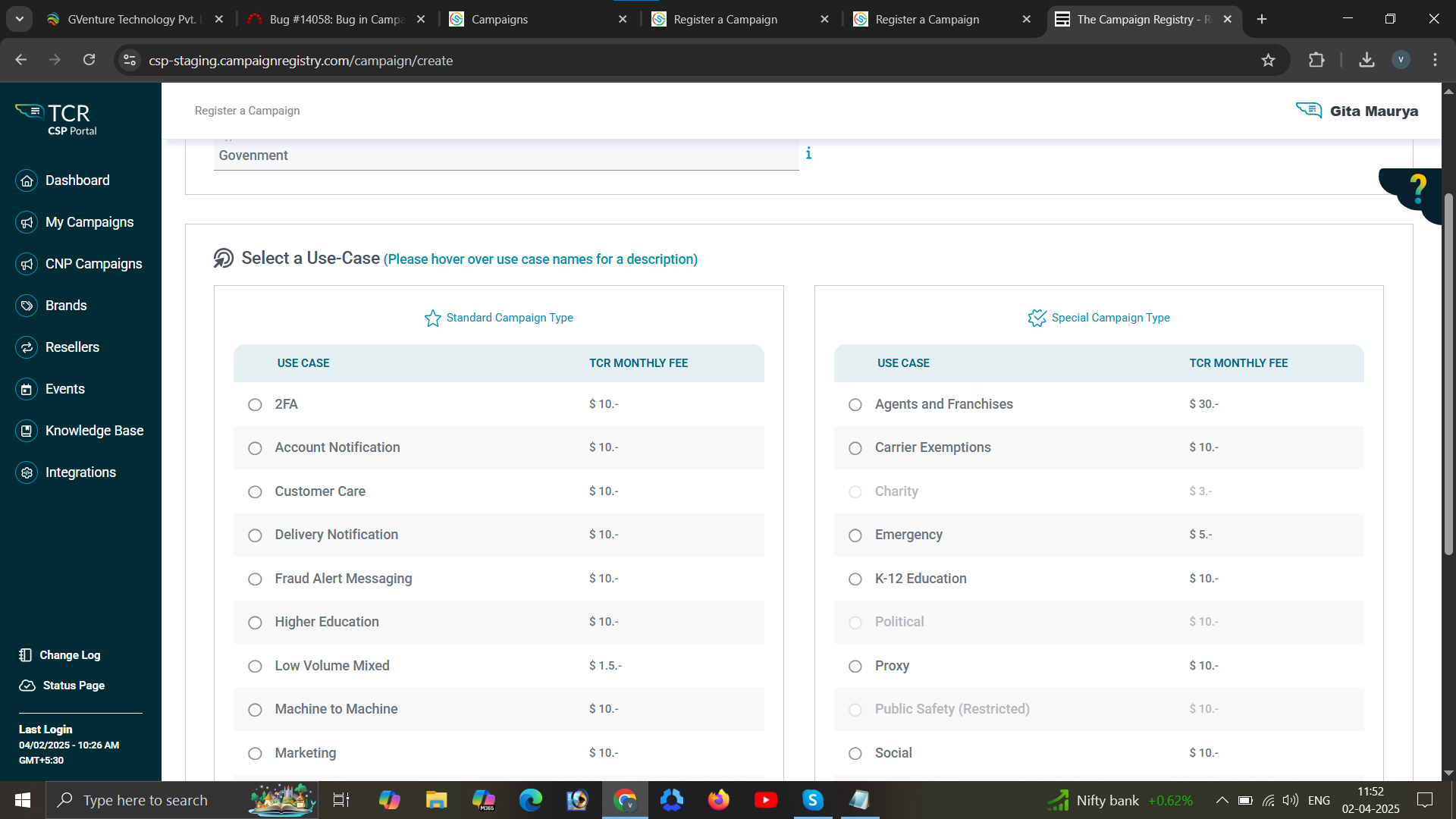Click the Change Log icon
This screenshot has width=1456, height=819.
(x=26, y=655)
